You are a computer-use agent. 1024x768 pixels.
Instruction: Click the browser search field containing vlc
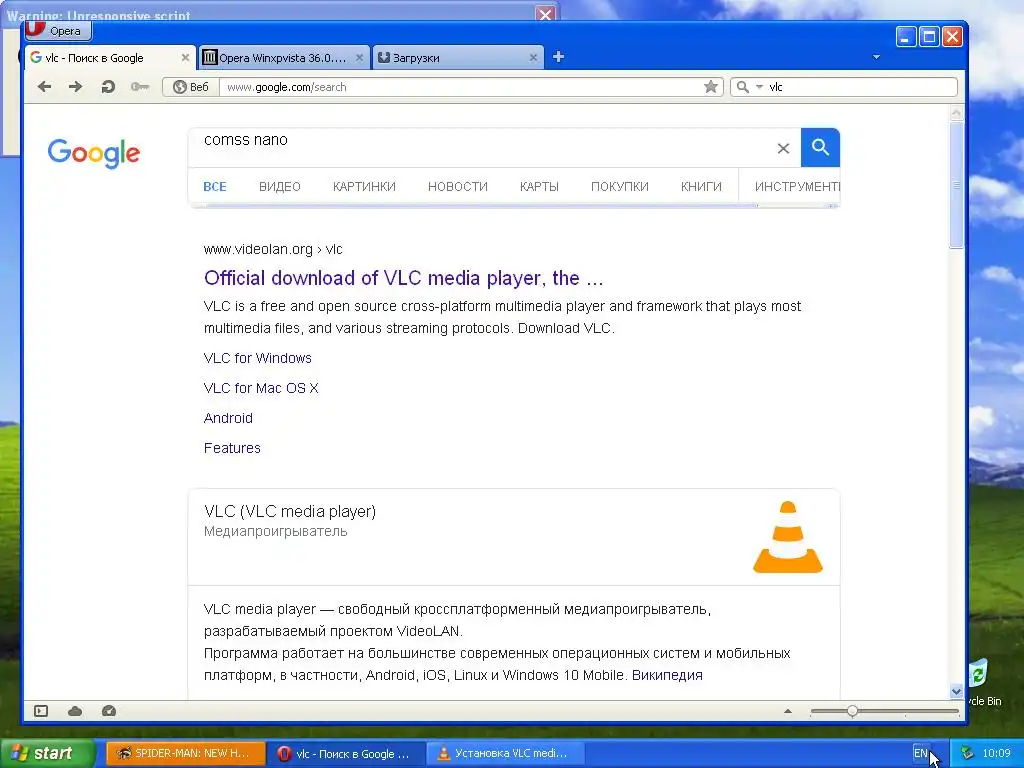coord(861,87)
